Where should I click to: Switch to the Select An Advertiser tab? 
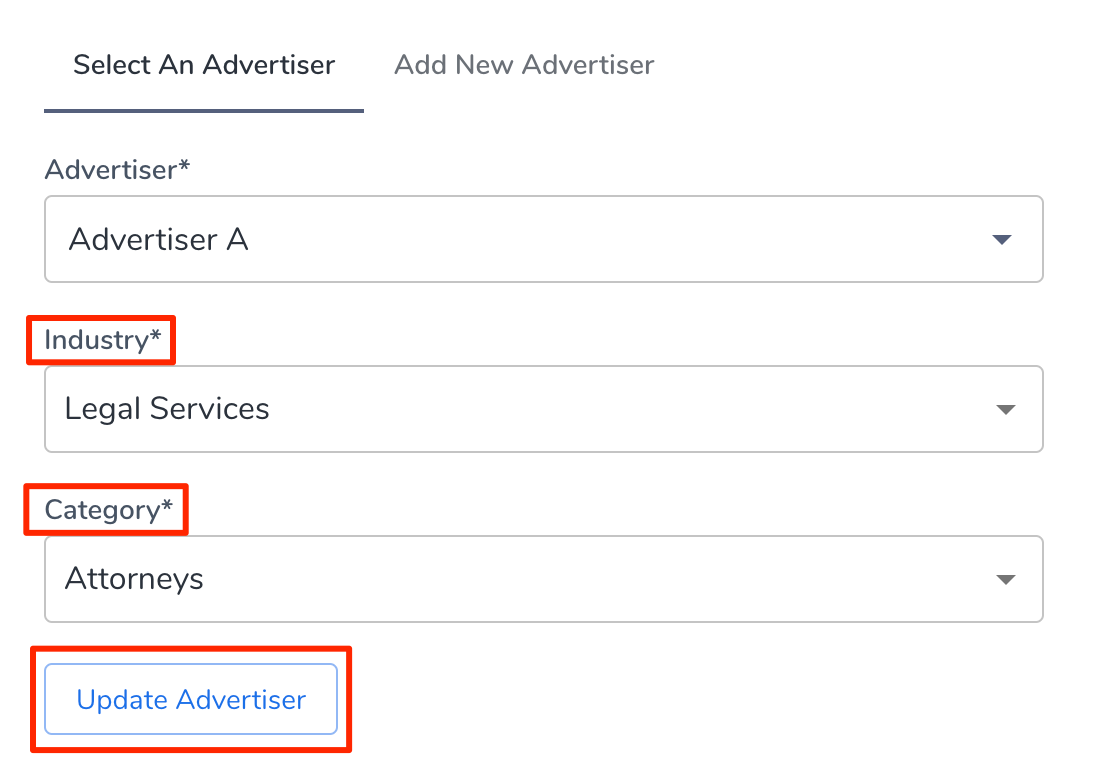point(204,66)
